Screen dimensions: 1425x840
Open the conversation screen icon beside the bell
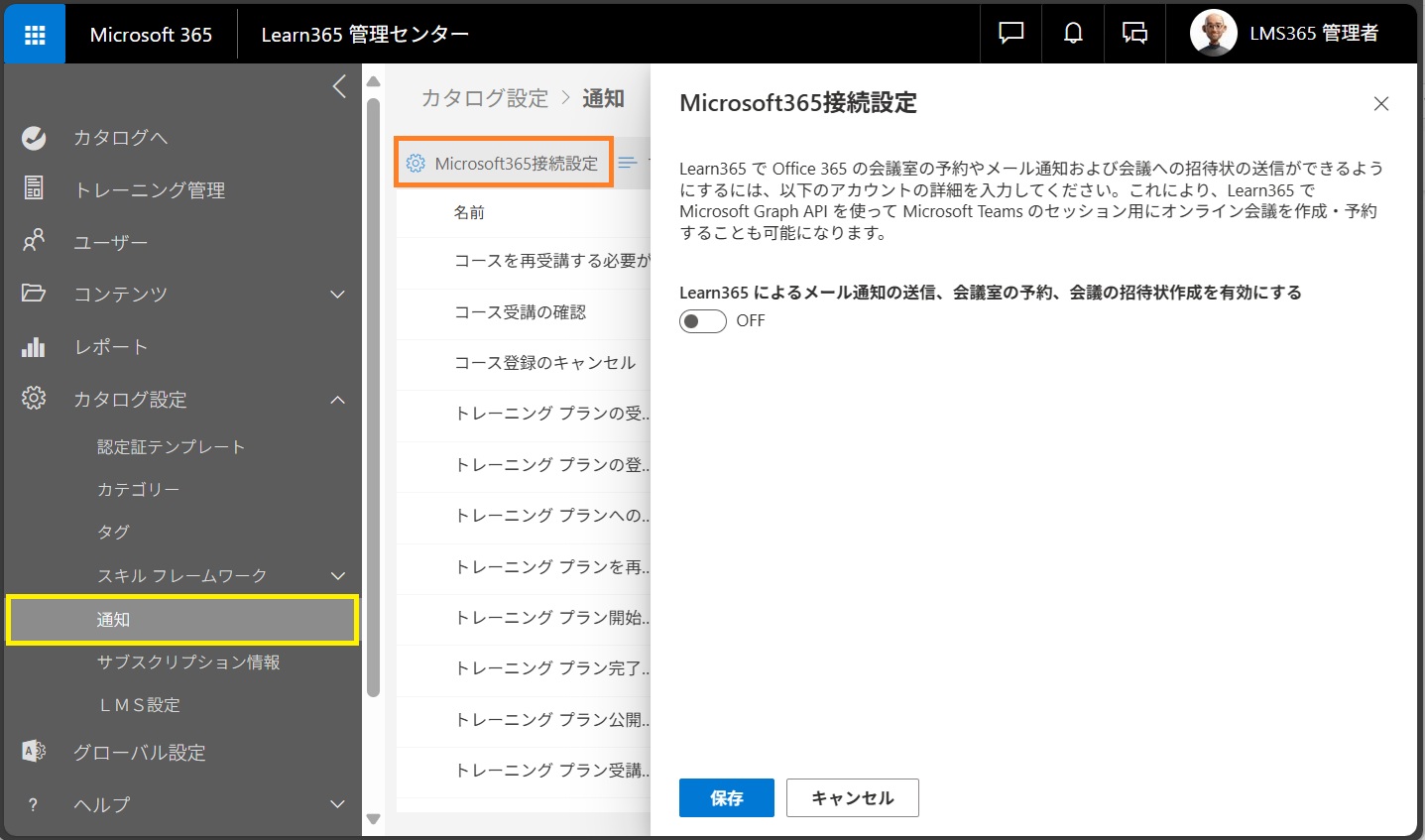[1134, 34]
